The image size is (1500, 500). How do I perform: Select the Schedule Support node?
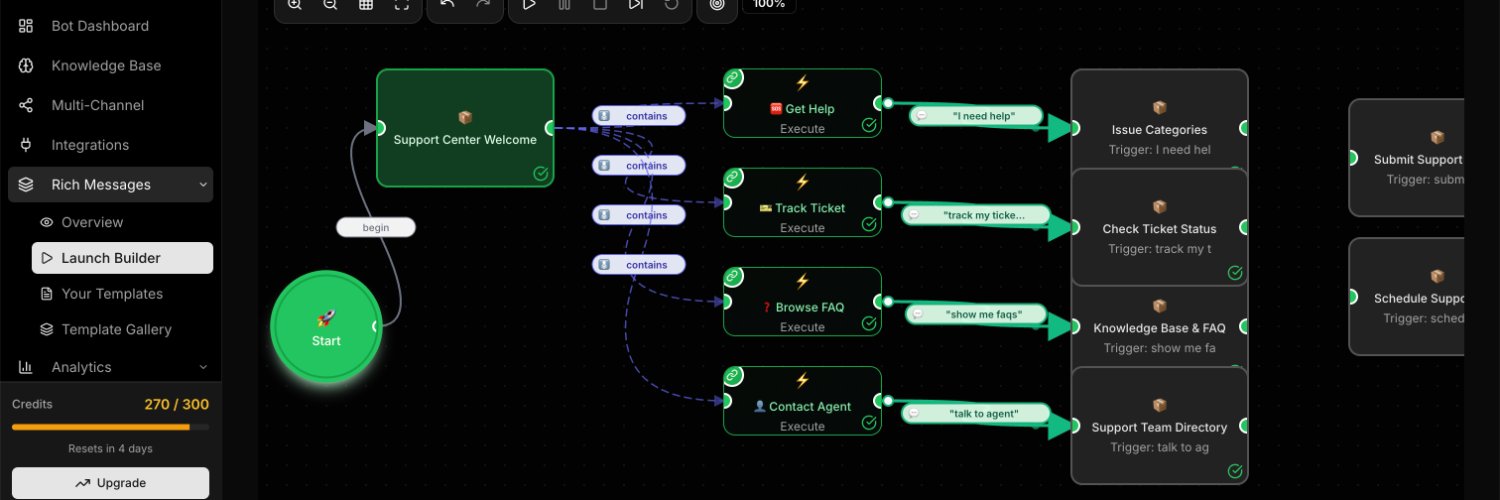coord(1407,297)
